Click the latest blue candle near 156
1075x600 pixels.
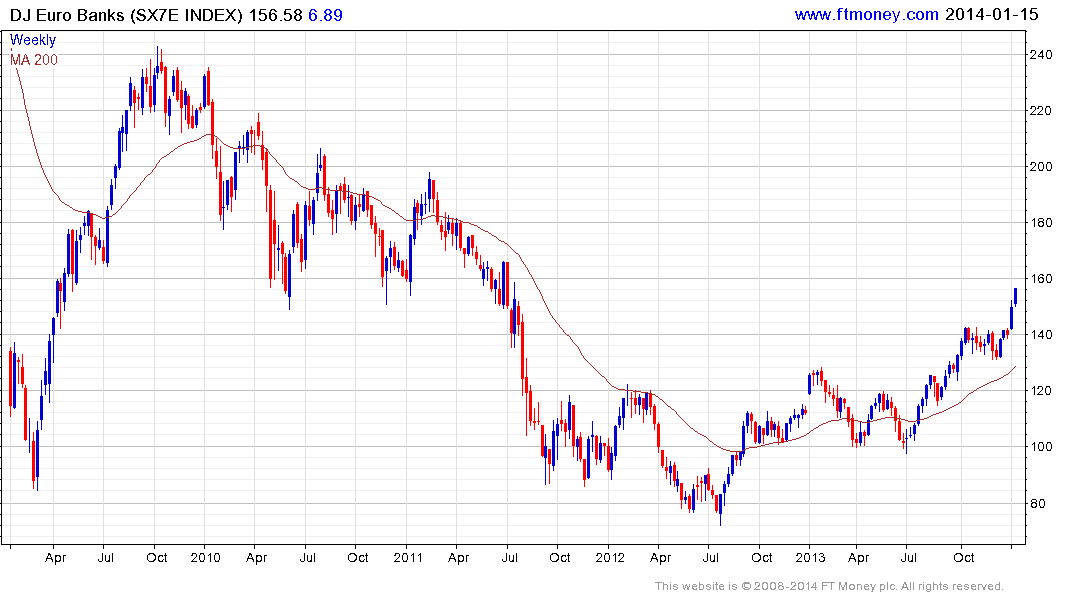click(1015, 297)
